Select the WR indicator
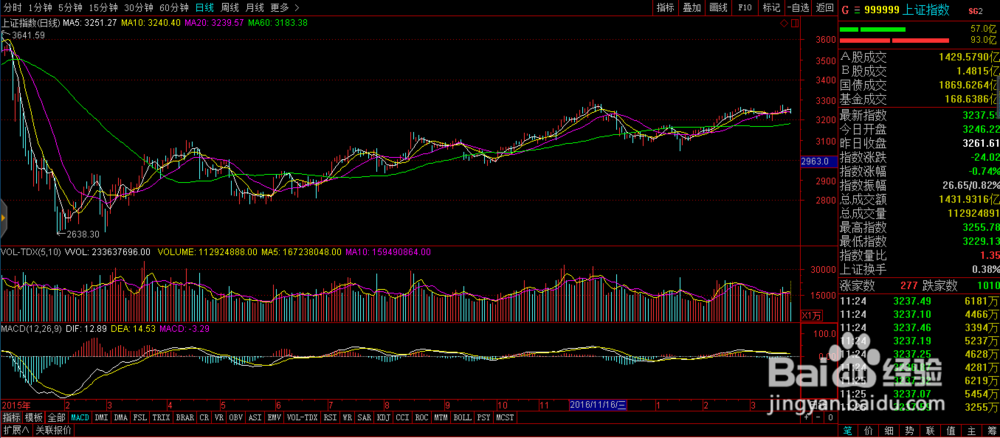The width and height of the screenshot is (1000, 438). [x=347, y=418]
